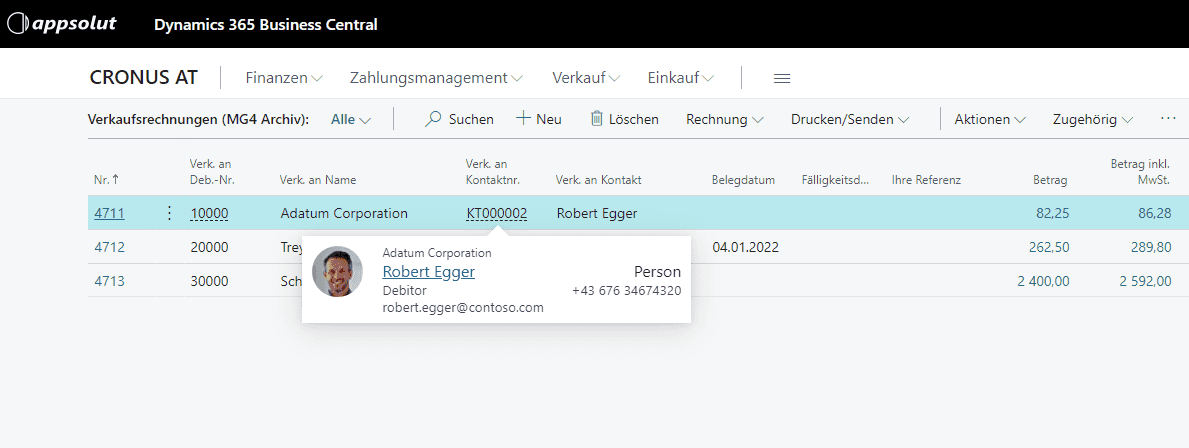Open the Rechnung actions menu

pos(725,119)
